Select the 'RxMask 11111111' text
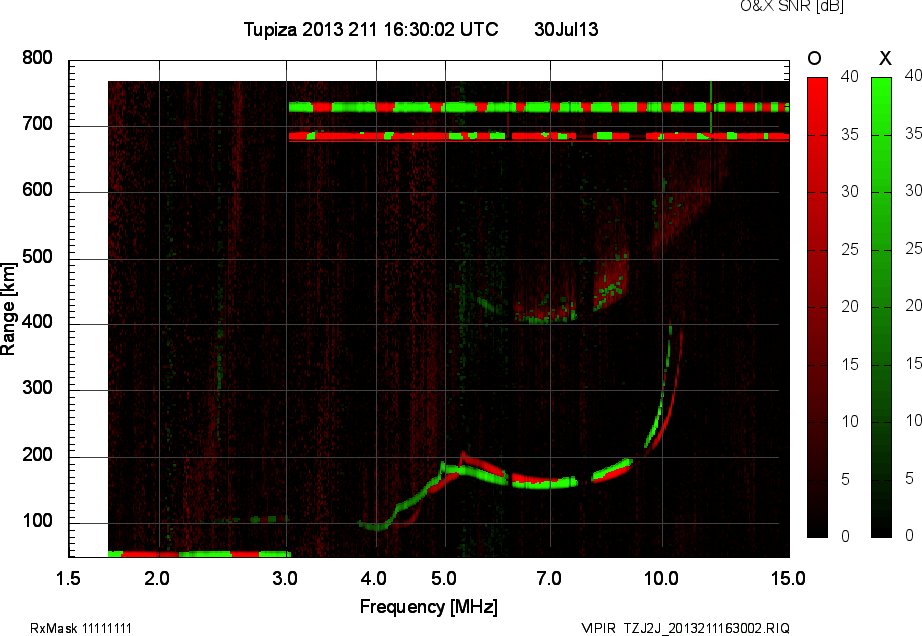The height and width of the screenshot is (636, 922). pos(81,628)
